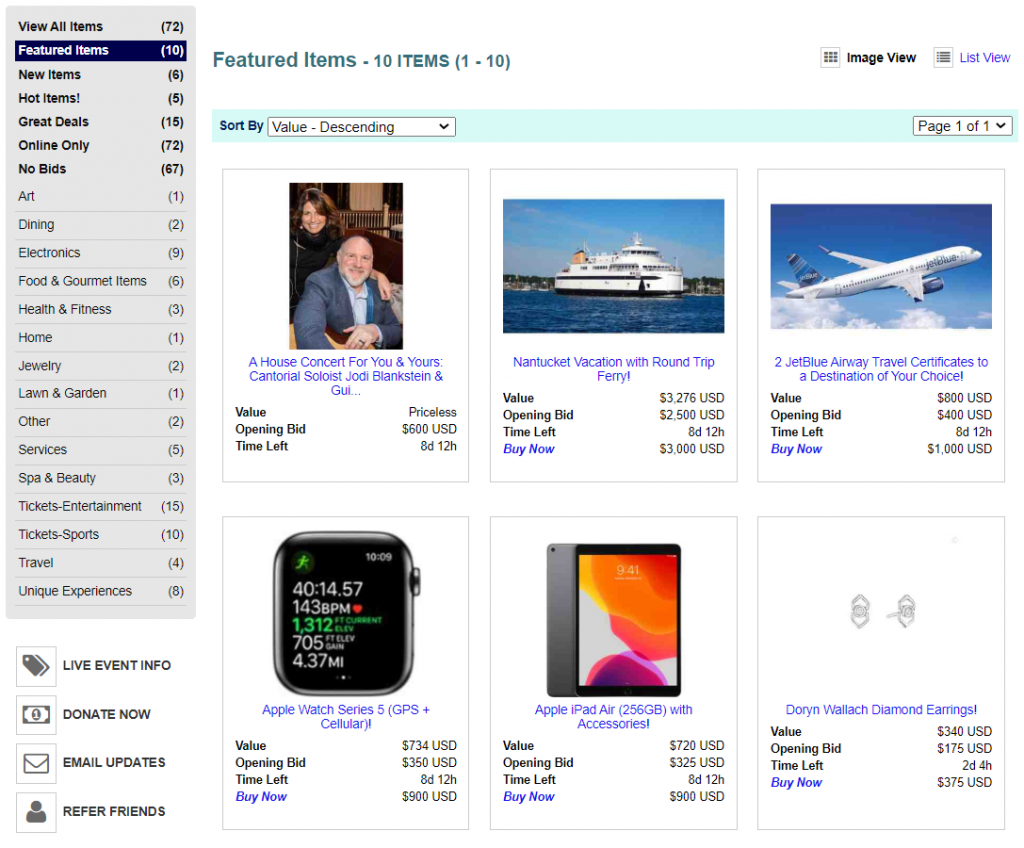1024x848 pixels.
Task: Click the 2d 4h time left
Action: tap(976, 765)
